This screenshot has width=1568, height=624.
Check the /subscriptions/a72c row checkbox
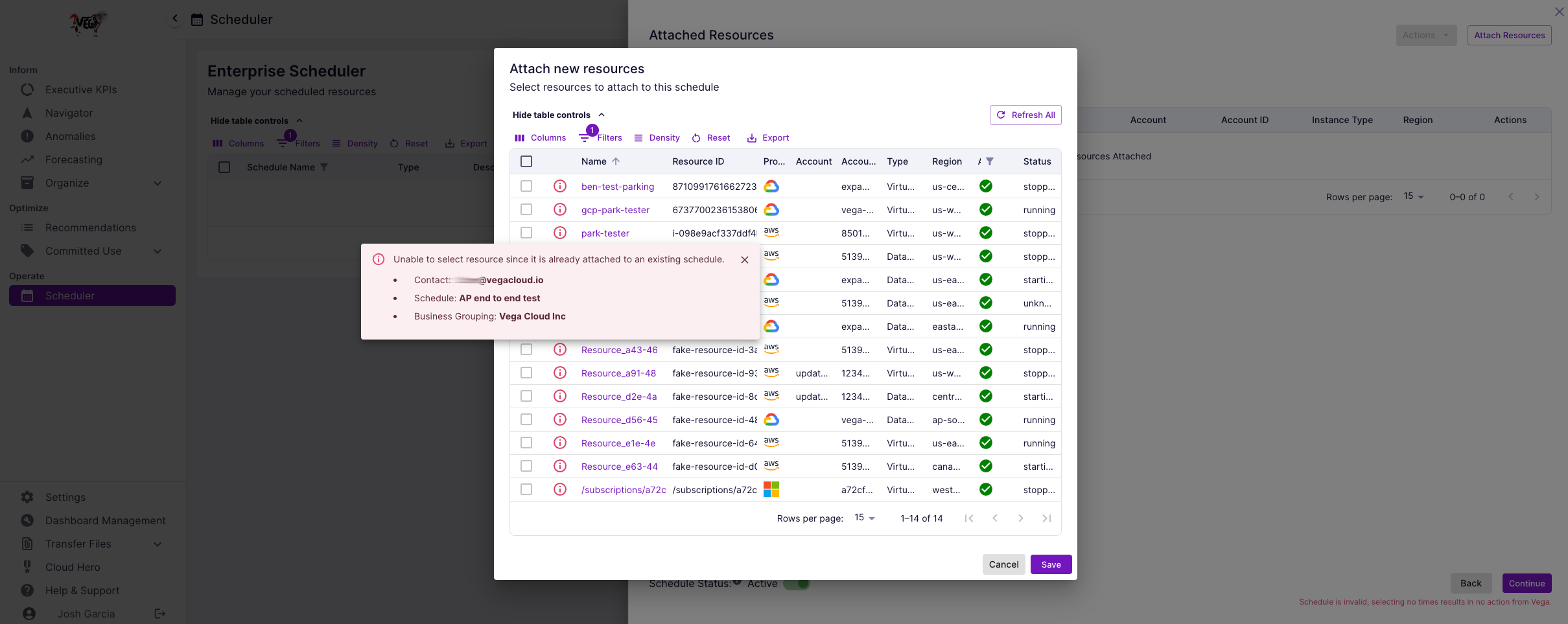coord(526,490)
